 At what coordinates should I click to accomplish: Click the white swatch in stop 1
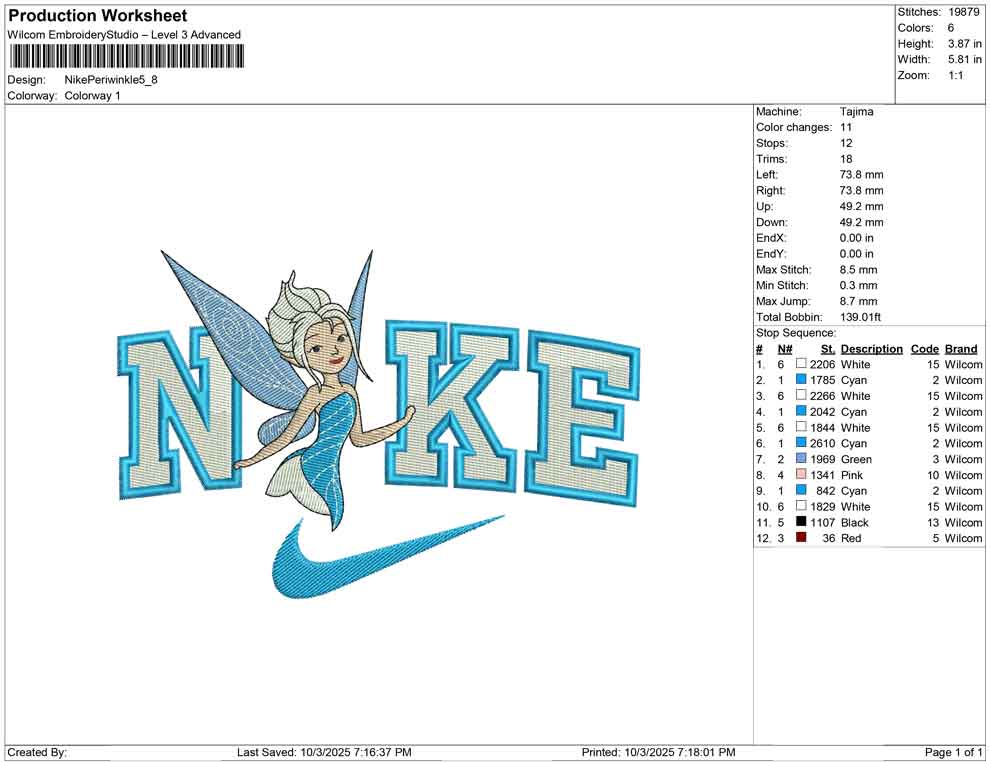pos(801,364)
